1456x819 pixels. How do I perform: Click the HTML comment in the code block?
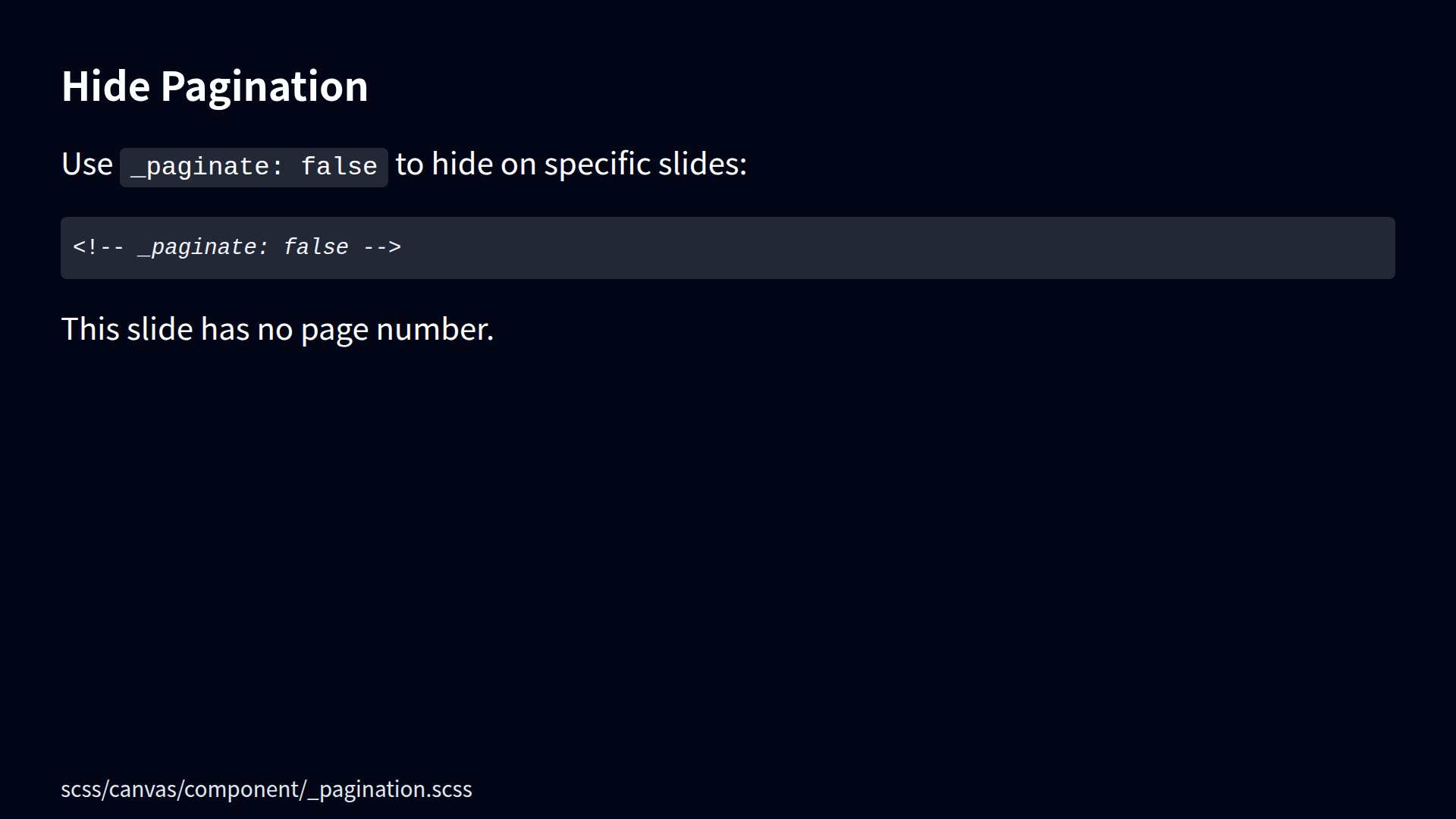click(237, 247)
